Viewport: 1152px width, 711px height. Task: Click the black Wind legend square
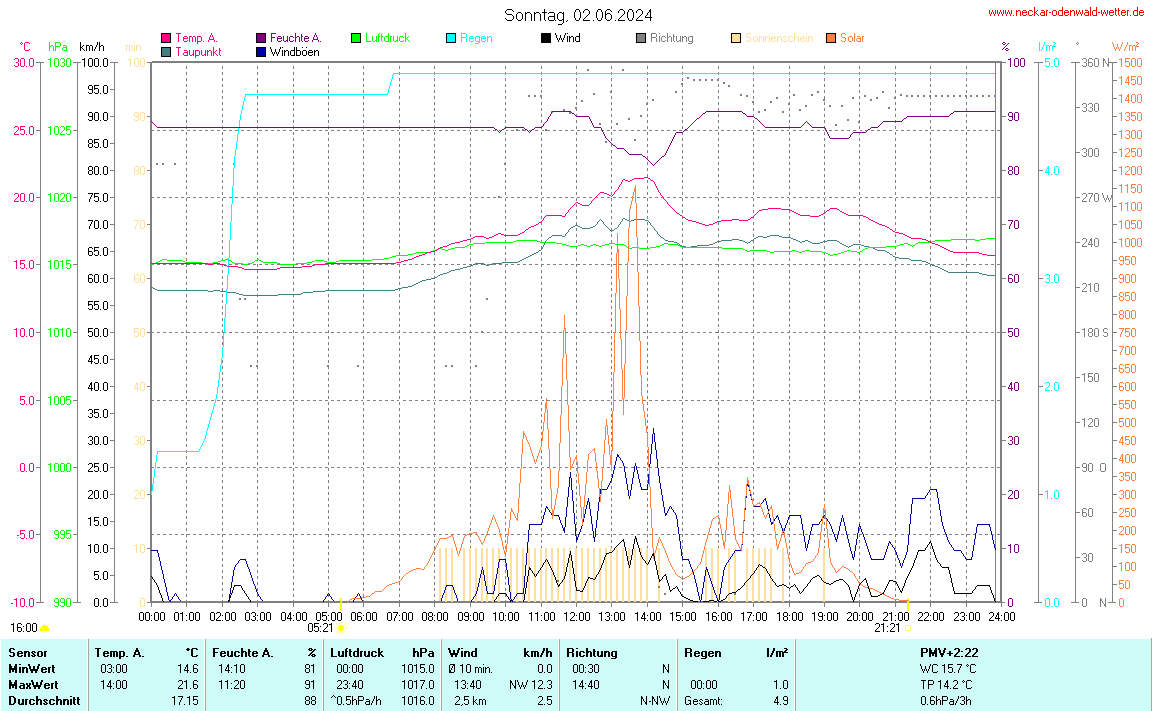546,38
